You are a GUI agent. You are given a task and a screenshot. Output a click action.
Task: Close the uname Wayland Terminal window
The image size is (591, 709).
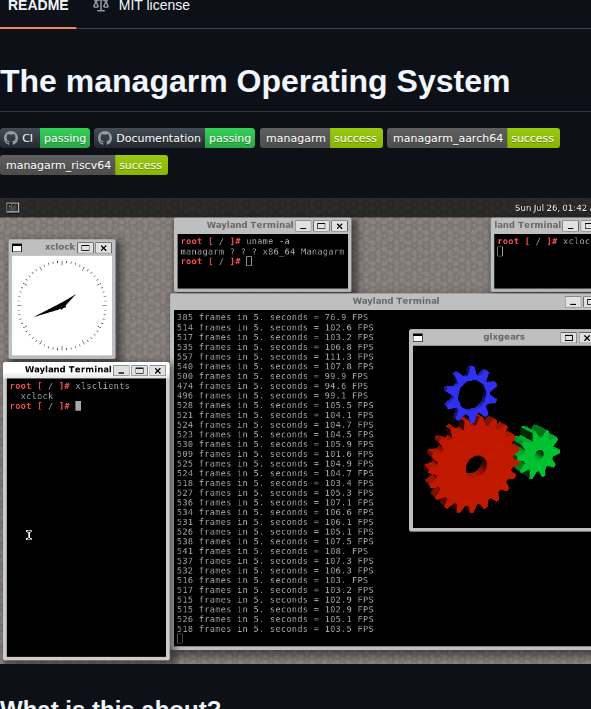340,226
